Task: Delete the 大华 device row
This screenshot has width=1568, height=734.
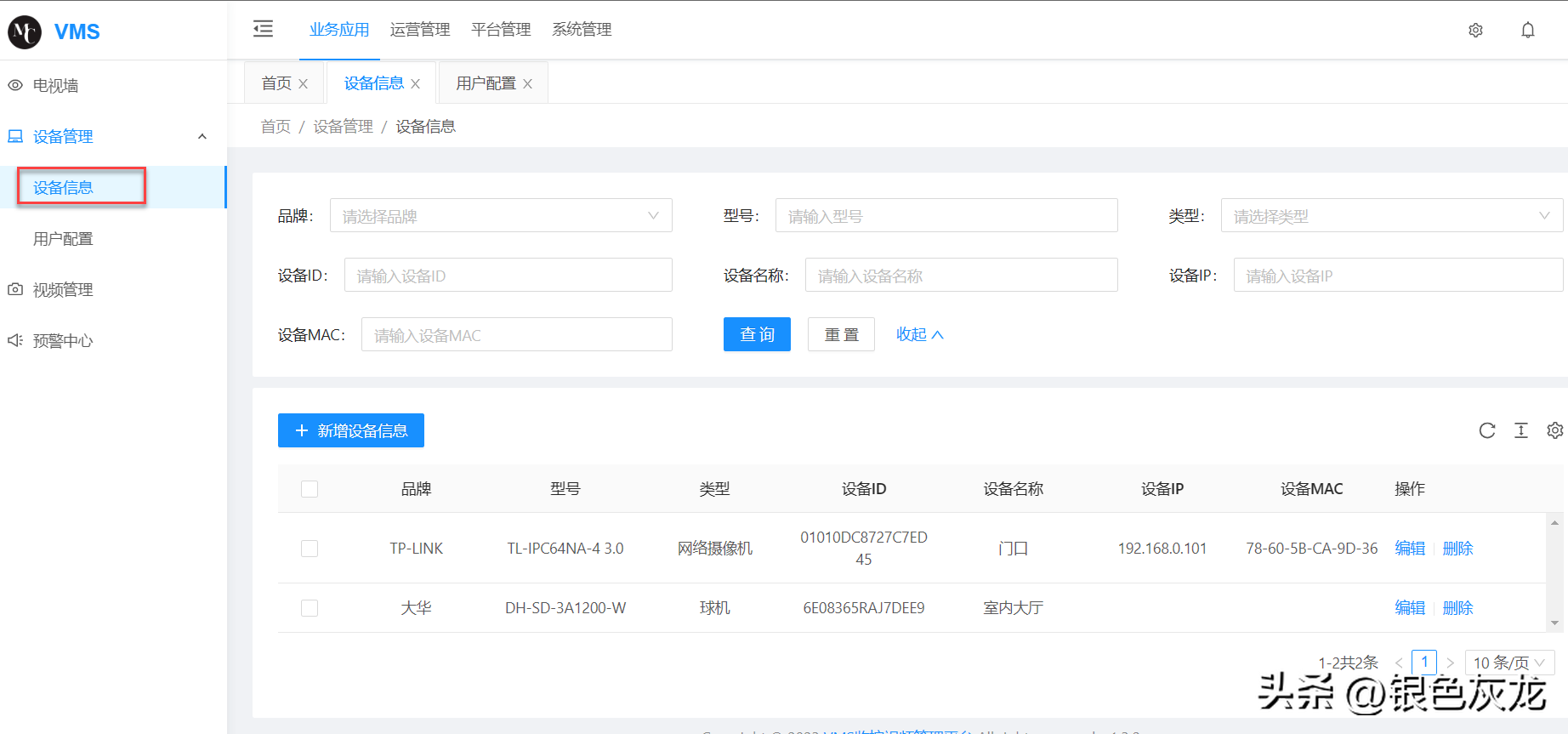Action: (x=1457, y=608)
